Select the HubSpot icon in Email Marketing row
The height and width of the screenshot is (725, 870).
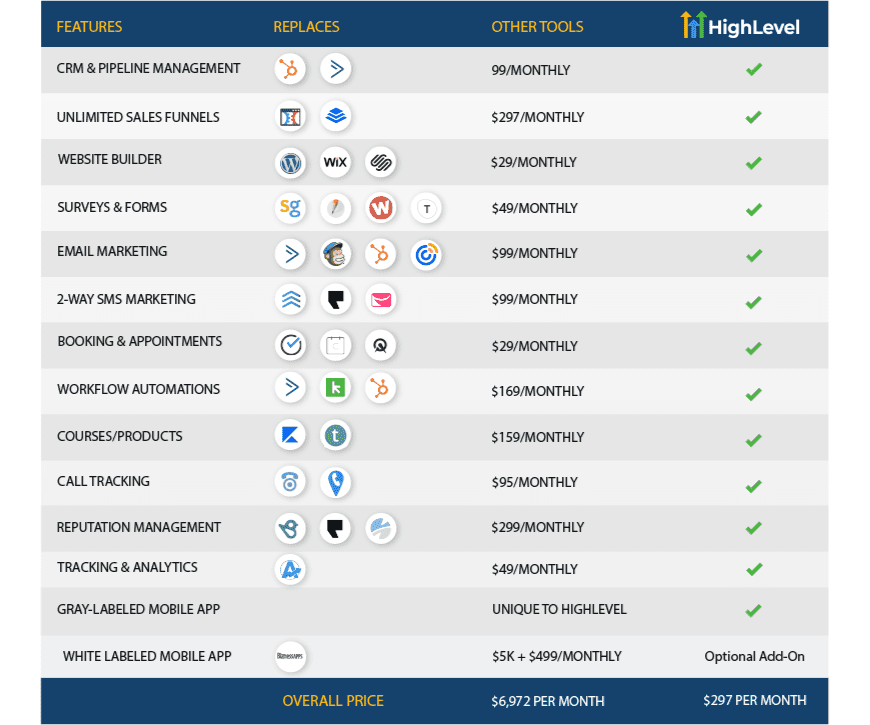click(381, 255)
